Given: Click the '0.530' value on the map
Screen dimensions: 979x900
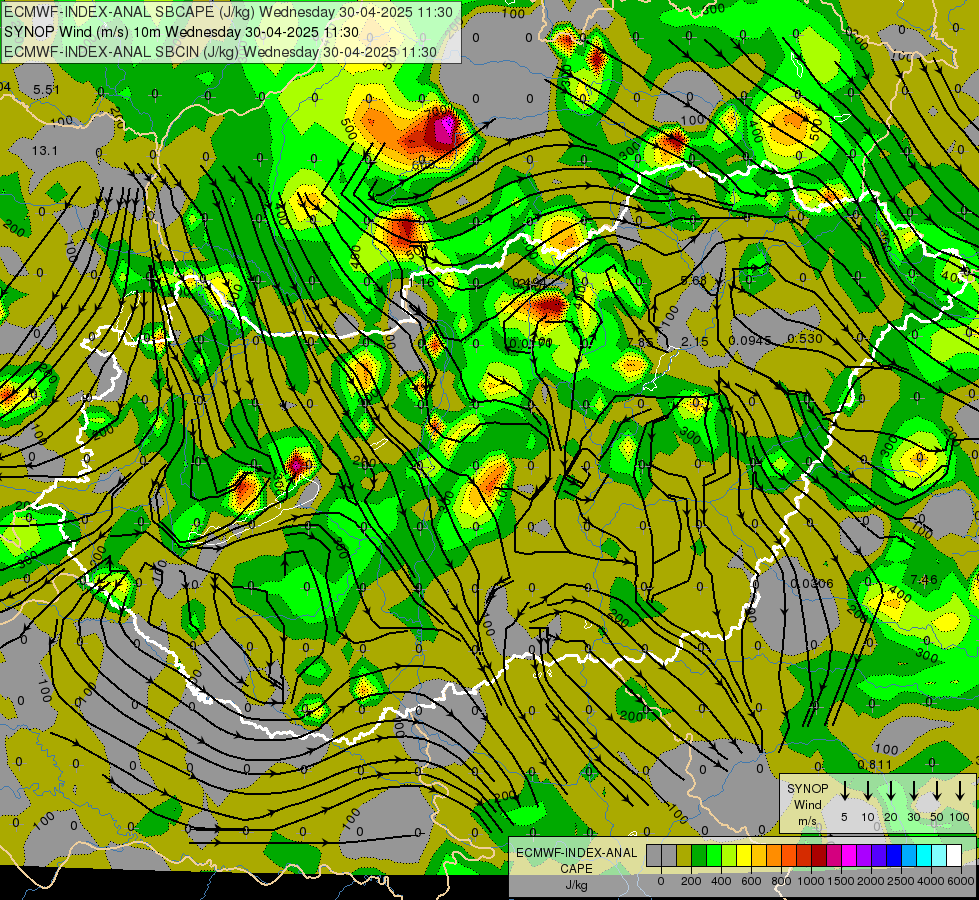Looking at the screenshot, I should [x=804, y=339].
